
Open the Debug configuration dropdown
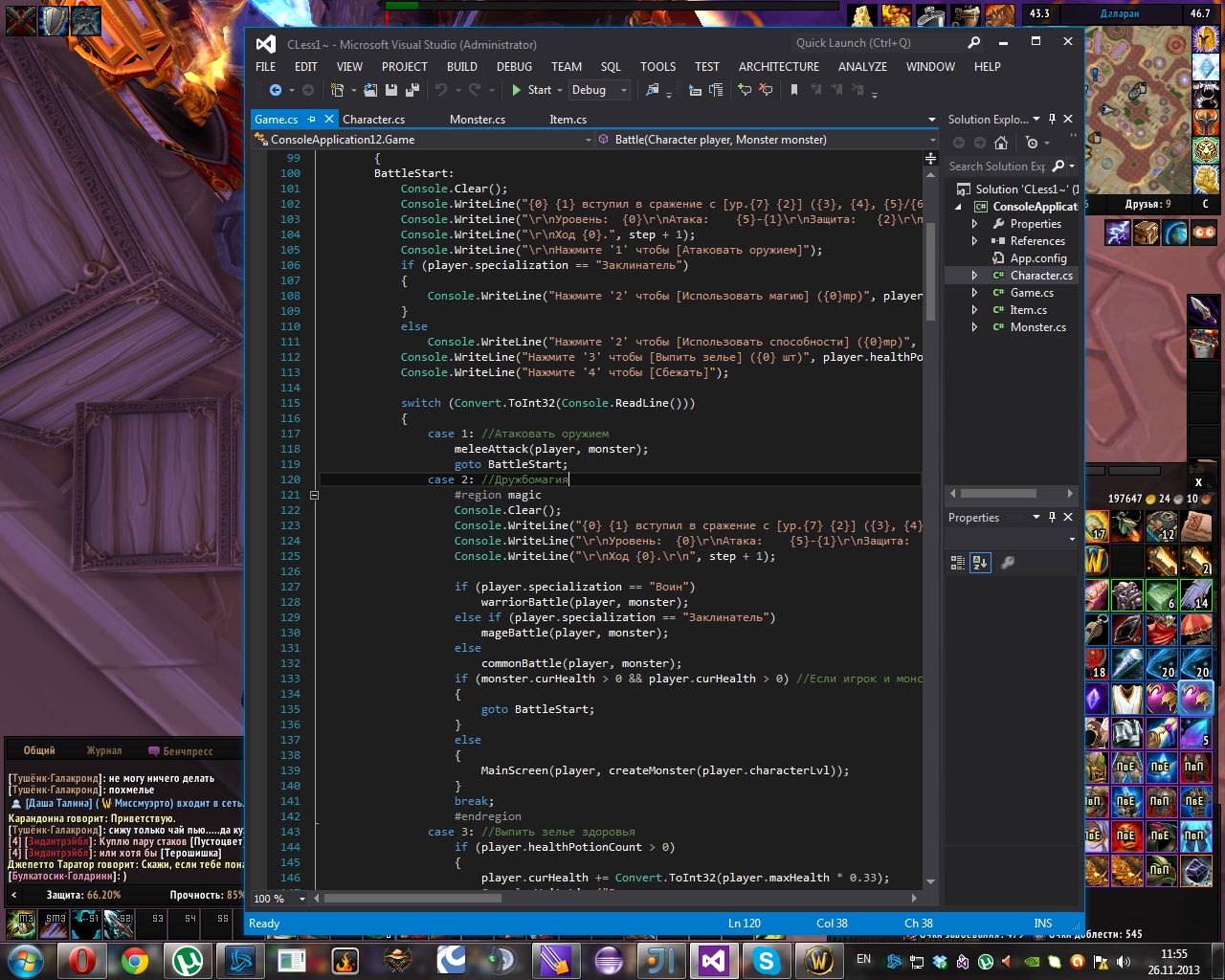(599, 90)
